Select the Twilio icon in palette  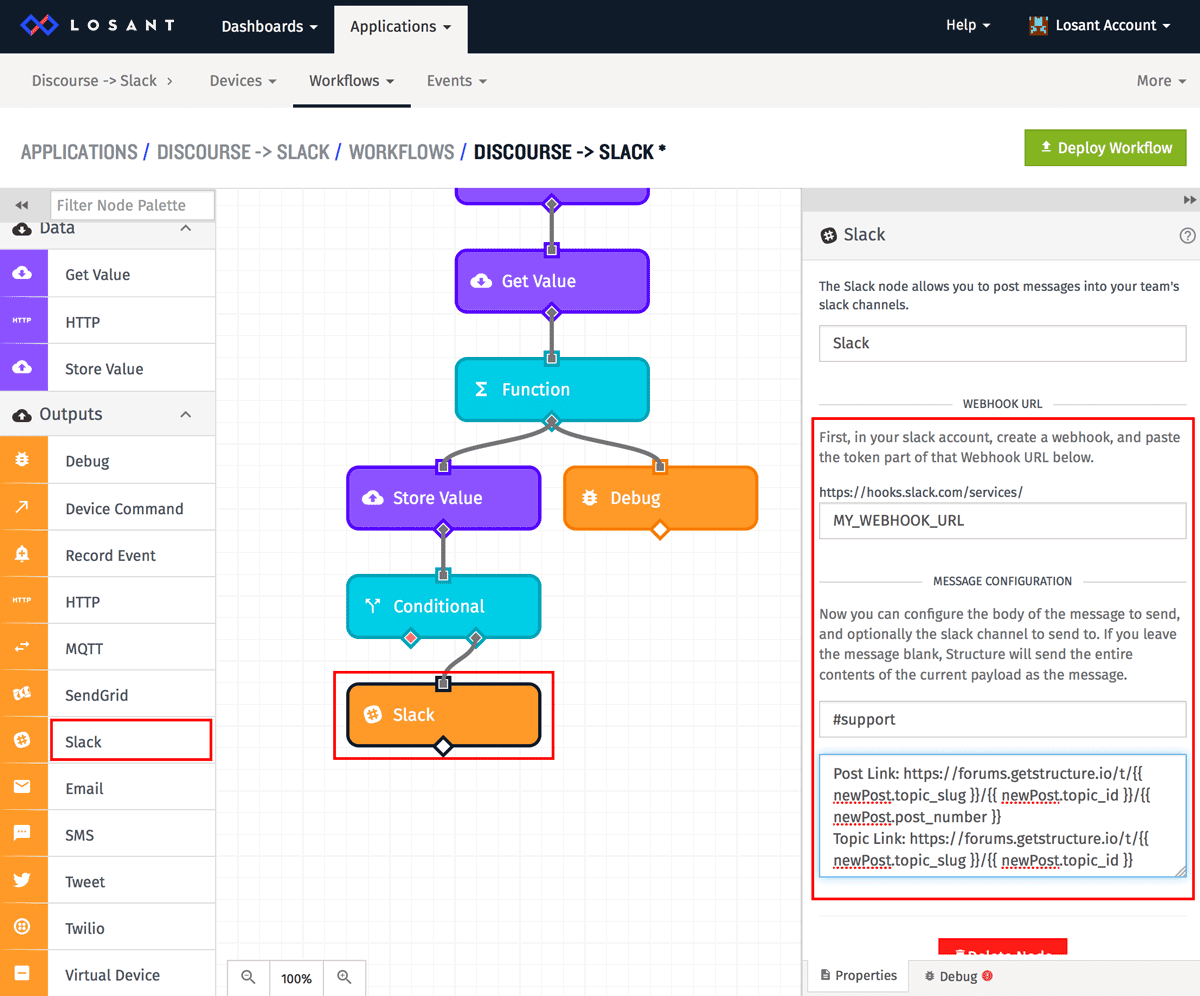(x=22, y=928)
